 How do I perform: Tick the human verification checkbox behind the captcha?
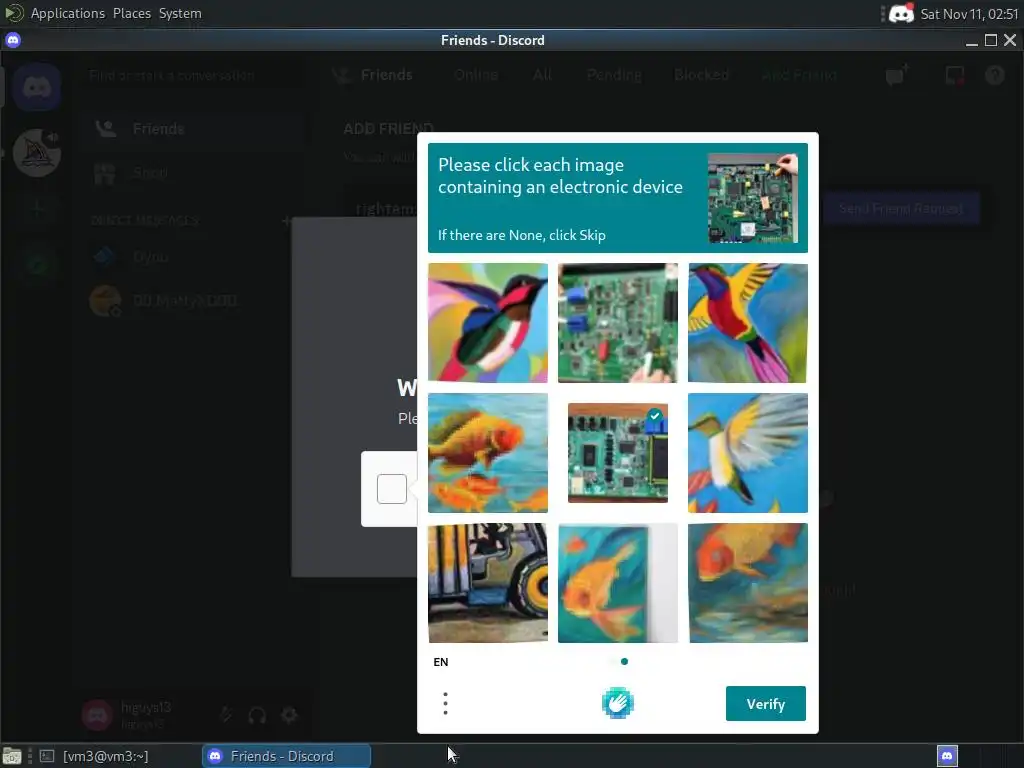[x=392, y=488]
